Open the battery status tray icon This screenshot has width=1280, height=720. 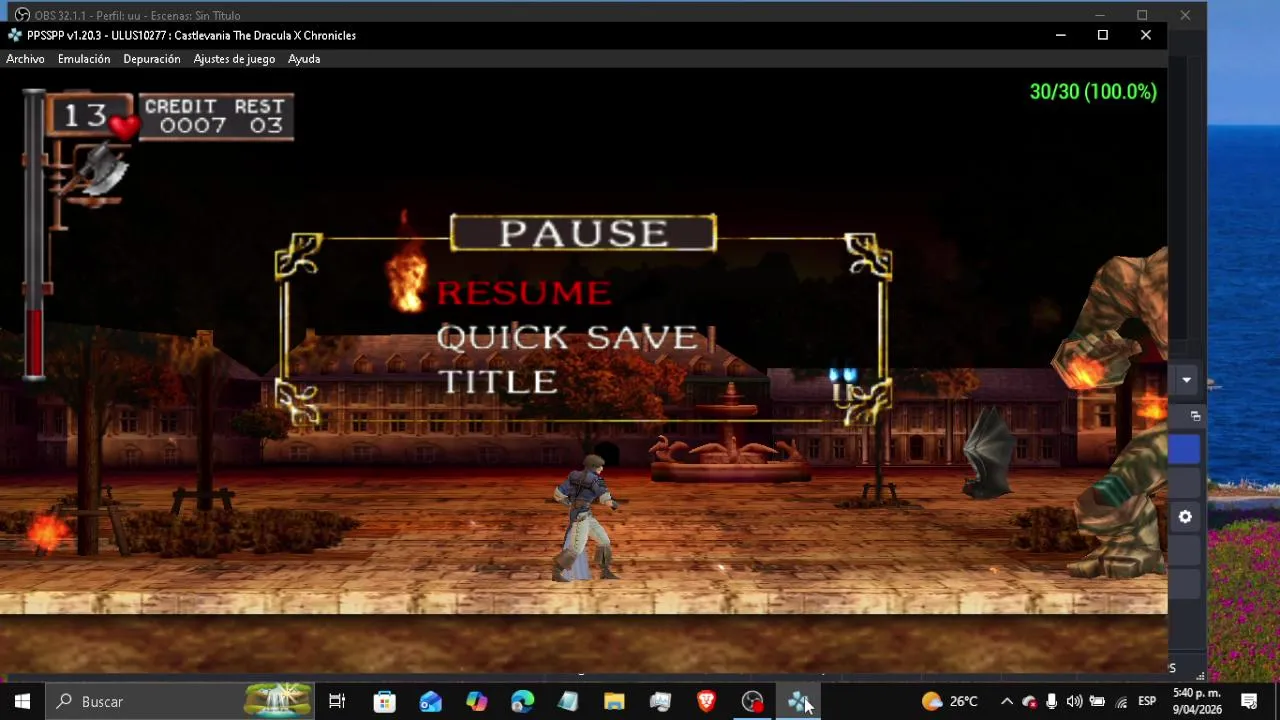[x=1097, y=701]
